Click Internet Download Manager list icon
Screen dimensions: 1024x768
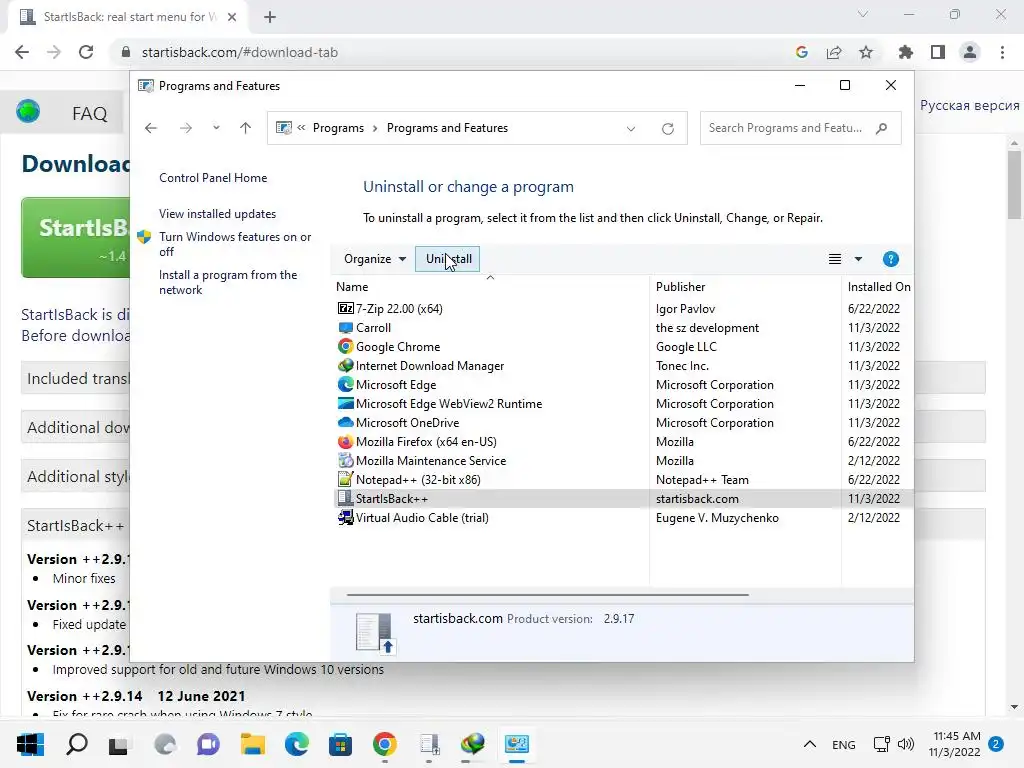(345, 365)
